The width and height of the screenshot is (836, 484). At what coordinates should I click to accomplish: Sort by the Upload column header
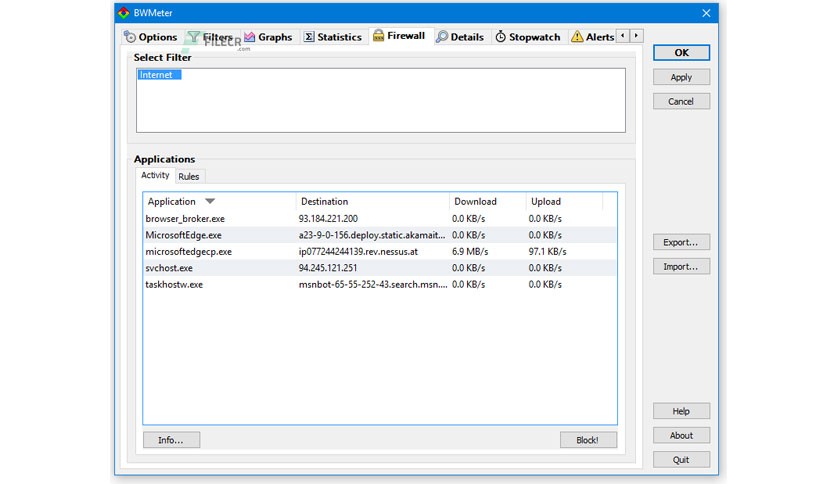564,201
